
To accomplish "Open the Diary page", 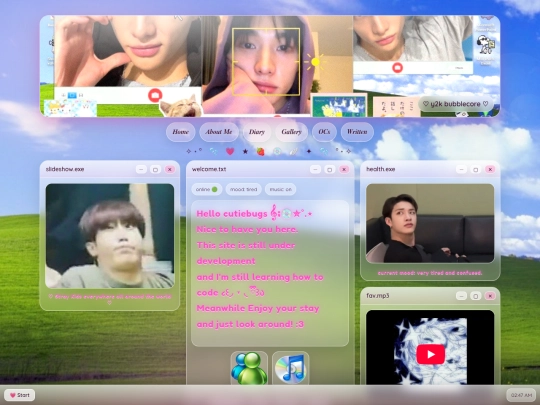I will click(257, 132).
